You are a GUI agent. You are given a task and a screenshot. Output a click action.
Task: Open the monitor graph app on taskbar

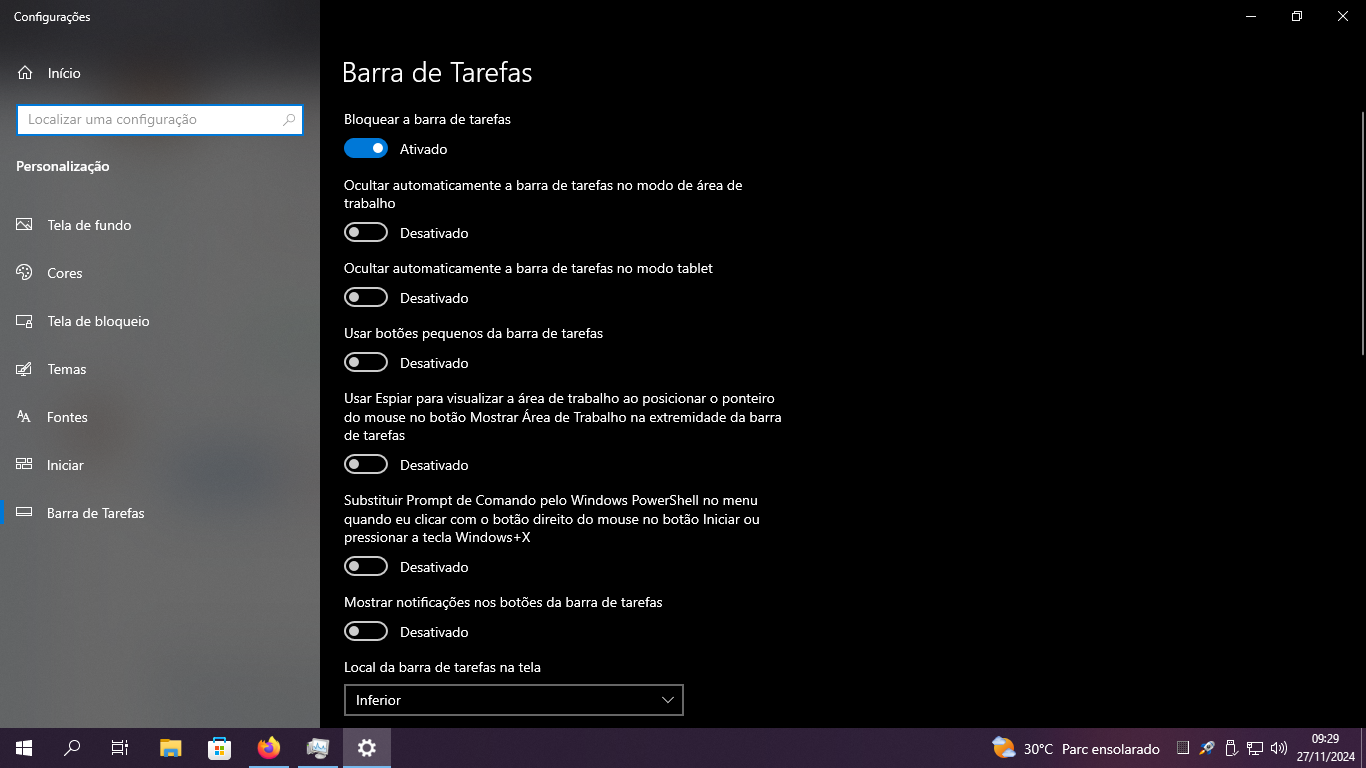(318, 748)
